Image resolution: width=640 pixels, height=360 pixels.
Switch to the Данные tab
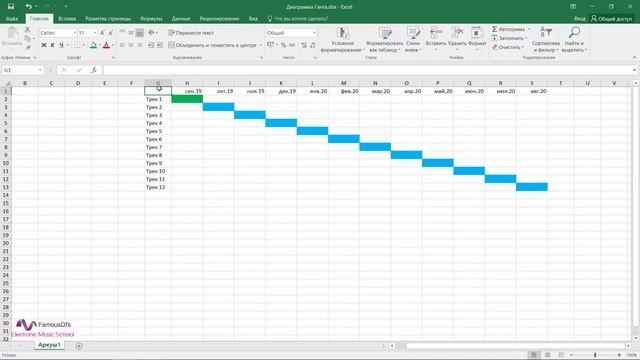[181, 19]
